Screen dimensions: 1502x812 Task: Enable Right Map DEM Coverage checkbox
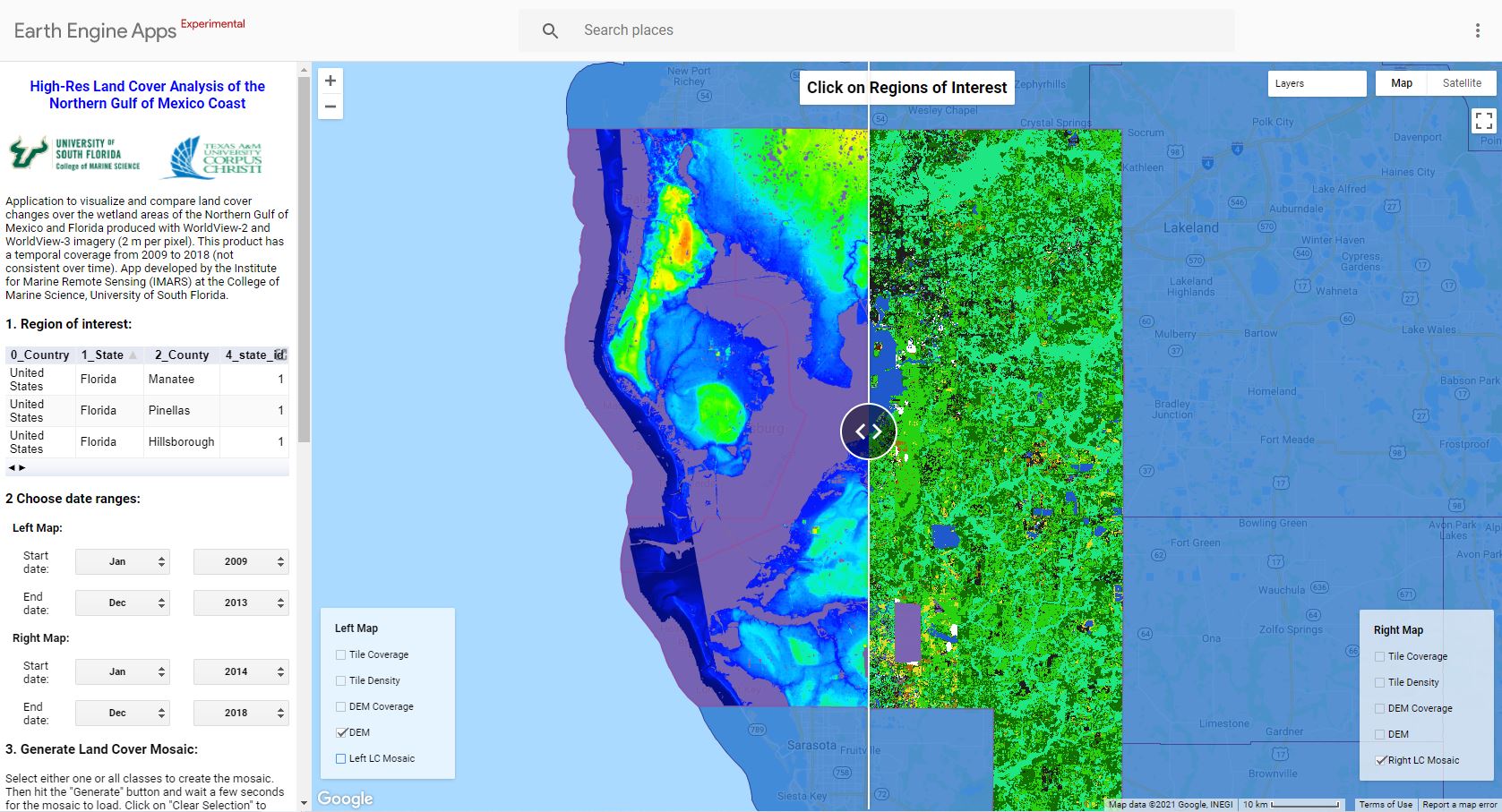1379,709
